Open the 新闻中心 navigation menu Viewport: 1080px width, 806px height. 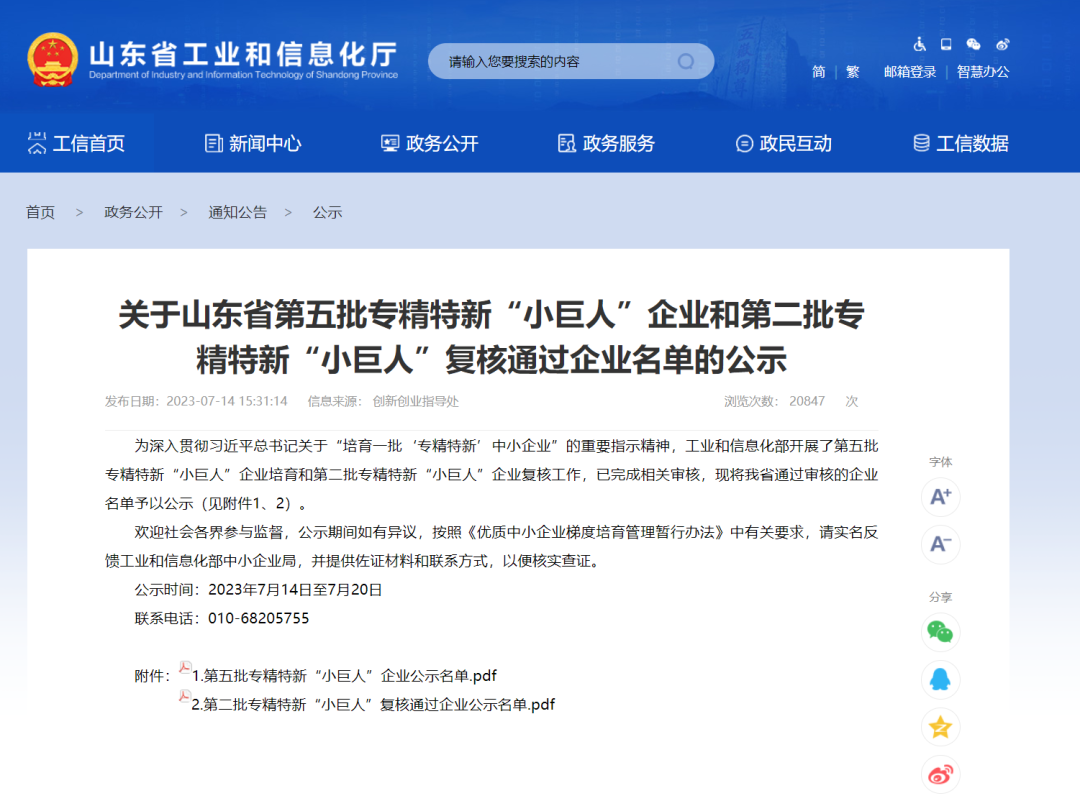coord(253,144)
